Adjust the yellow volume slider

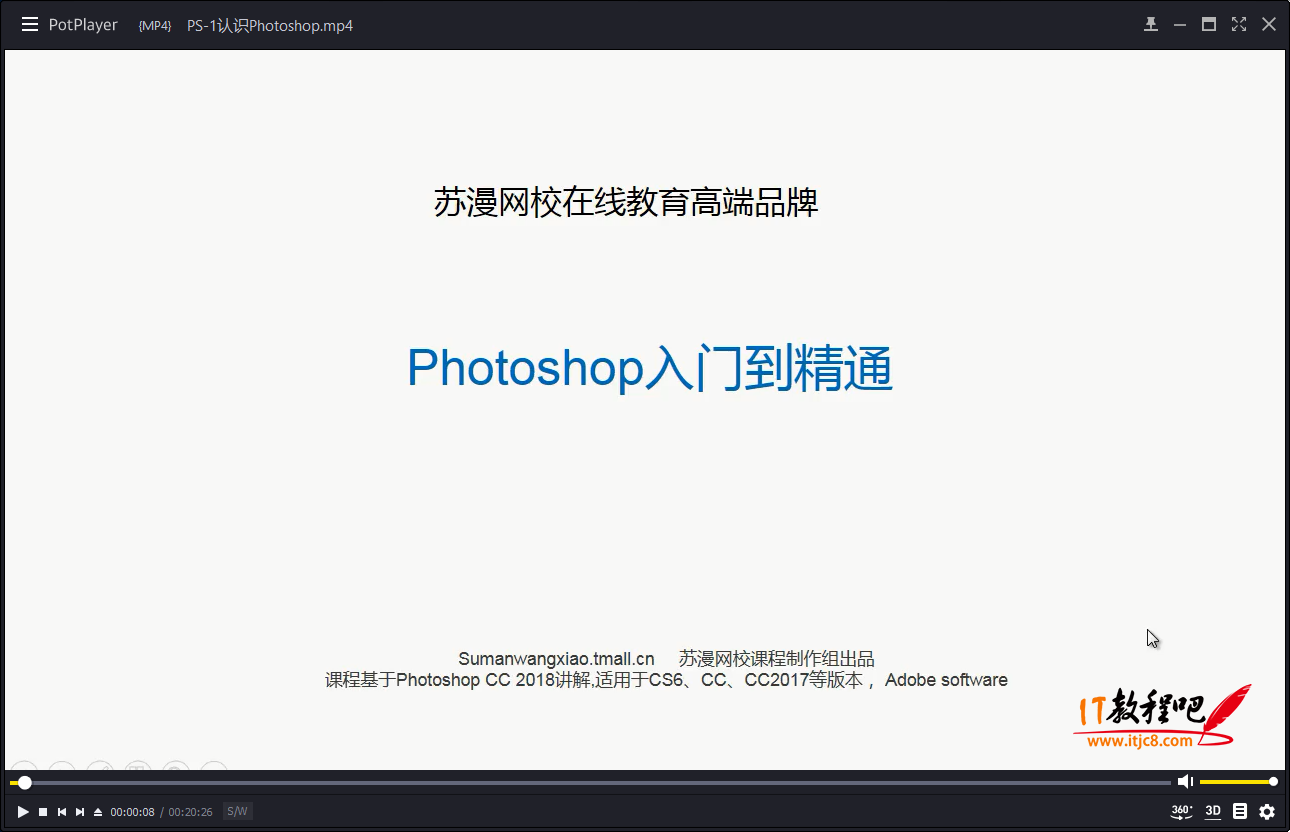(x=1238, y=782)
